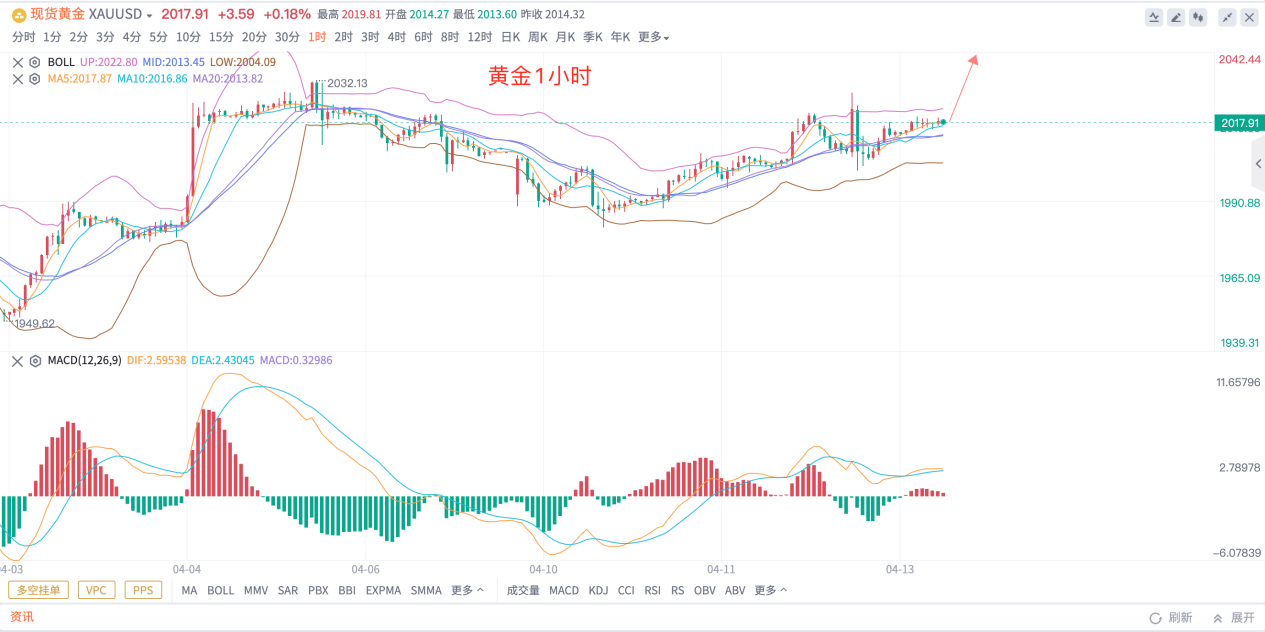Select the KDJ sub-chart indicator
Image resolution: width=1265 pixels, height=632 pixels.
598,590
